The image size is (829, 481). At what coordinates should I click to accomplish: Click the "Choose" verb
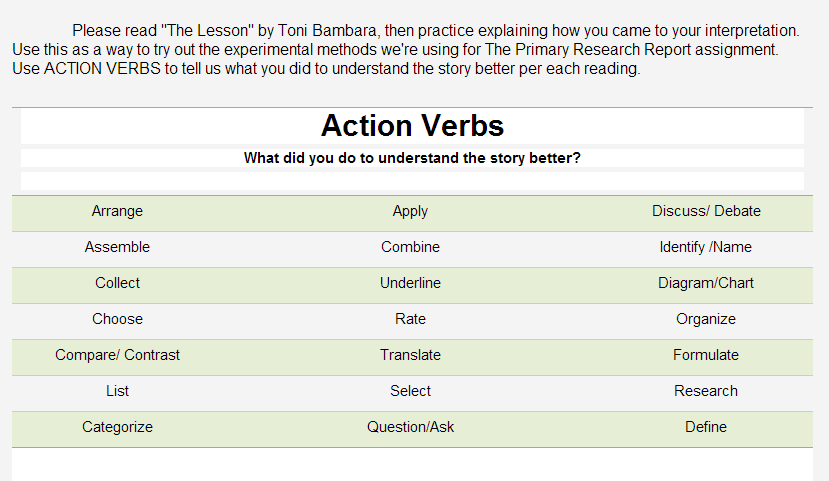point(117,319)
